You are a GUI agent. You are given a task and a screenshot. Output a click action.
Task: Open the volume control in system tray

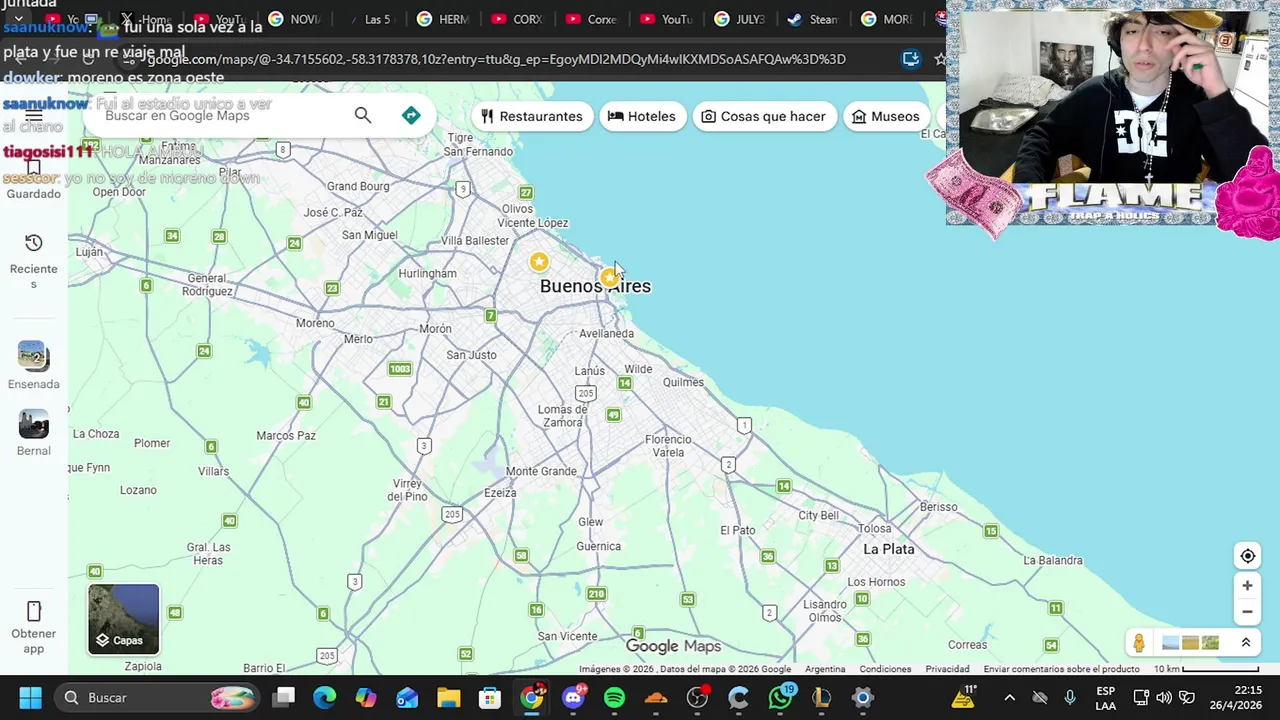(x=1163, y=698)
